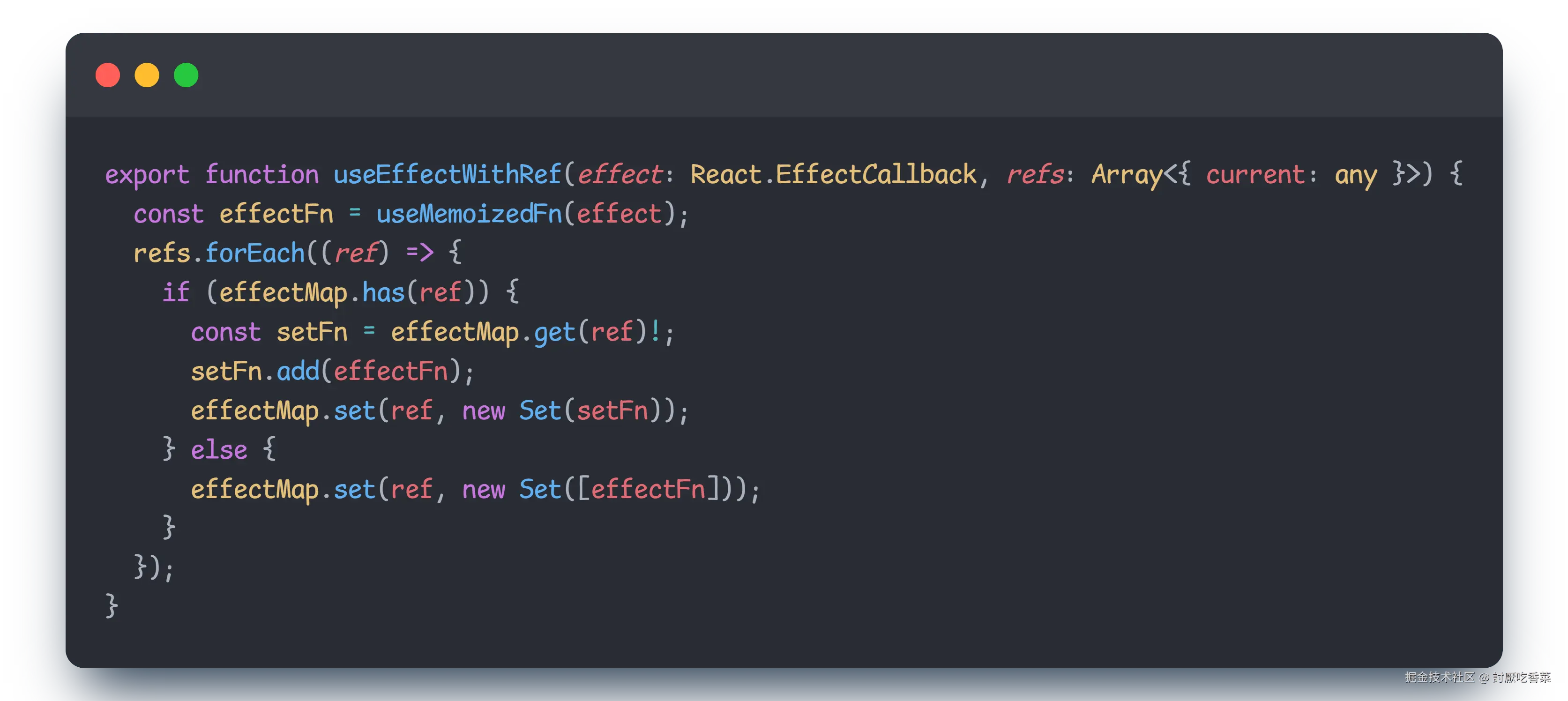The width and height of the screenshot is (1568, 701).
Task: Click the arrow function => symbol
Action: pyautogui.click(x=419, y=252)
